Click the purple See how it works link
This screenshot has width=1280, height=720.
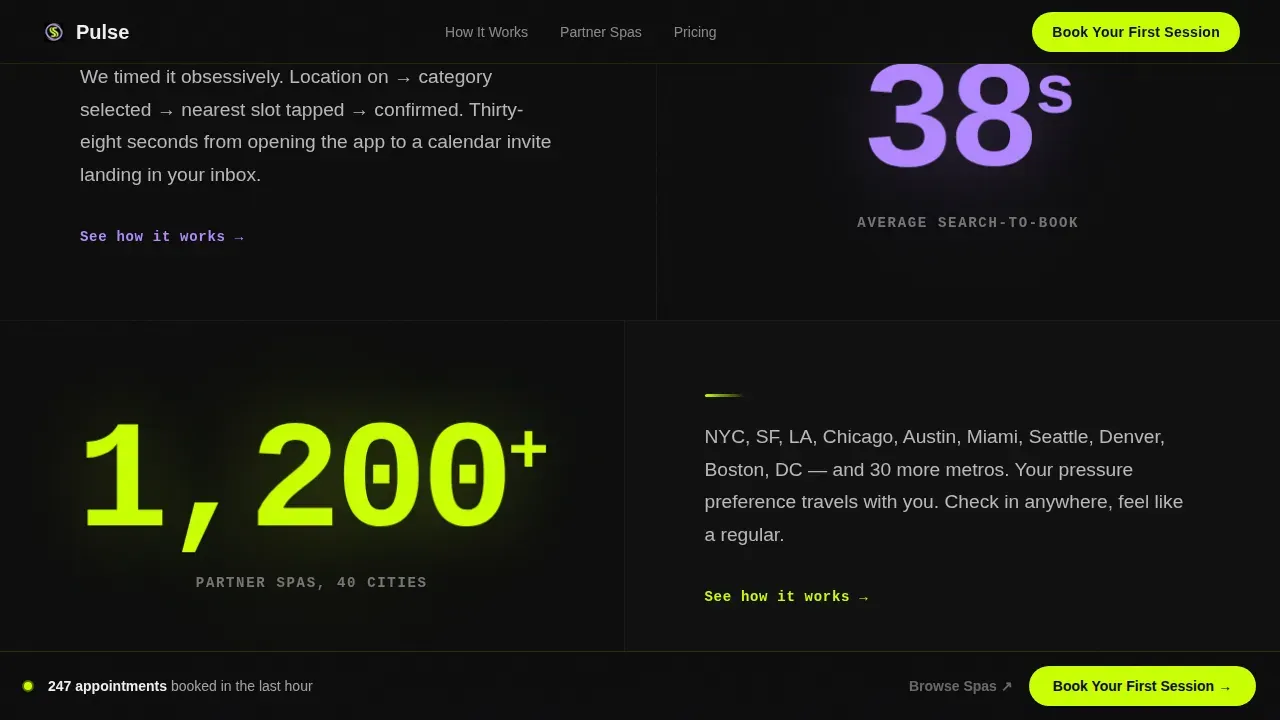point(162,237)
